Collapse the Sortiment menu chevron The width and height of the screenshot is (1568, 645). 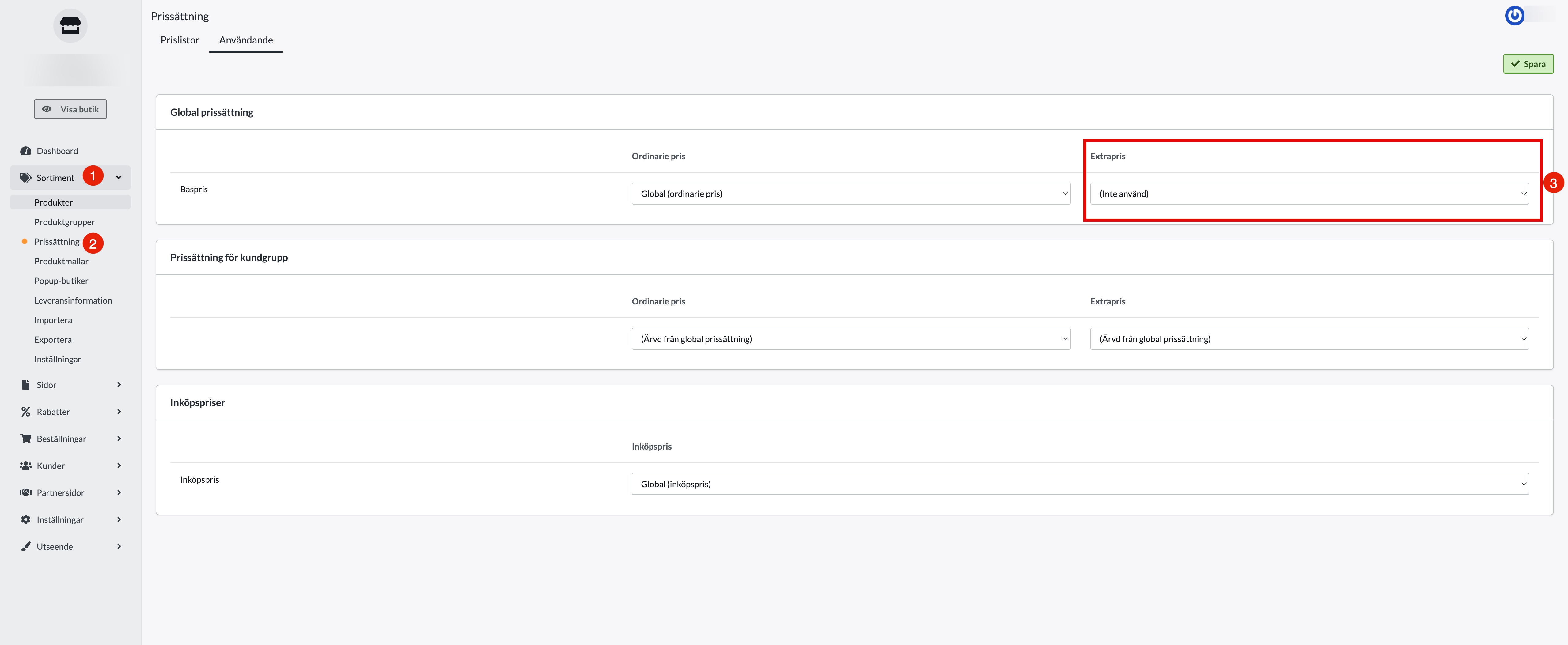click(x=119, y=178)
